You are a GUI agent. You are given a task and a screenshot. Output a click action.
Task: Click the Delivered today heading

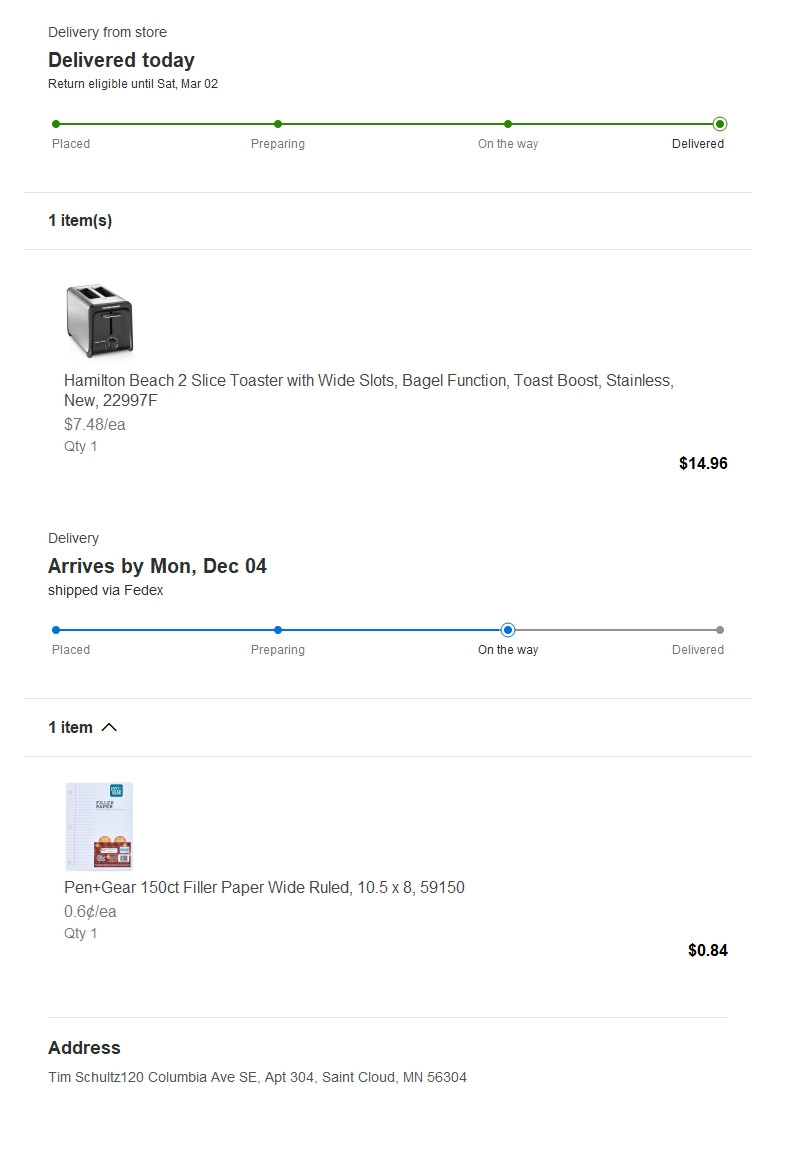pyautogui.click(x=121, y=60)
